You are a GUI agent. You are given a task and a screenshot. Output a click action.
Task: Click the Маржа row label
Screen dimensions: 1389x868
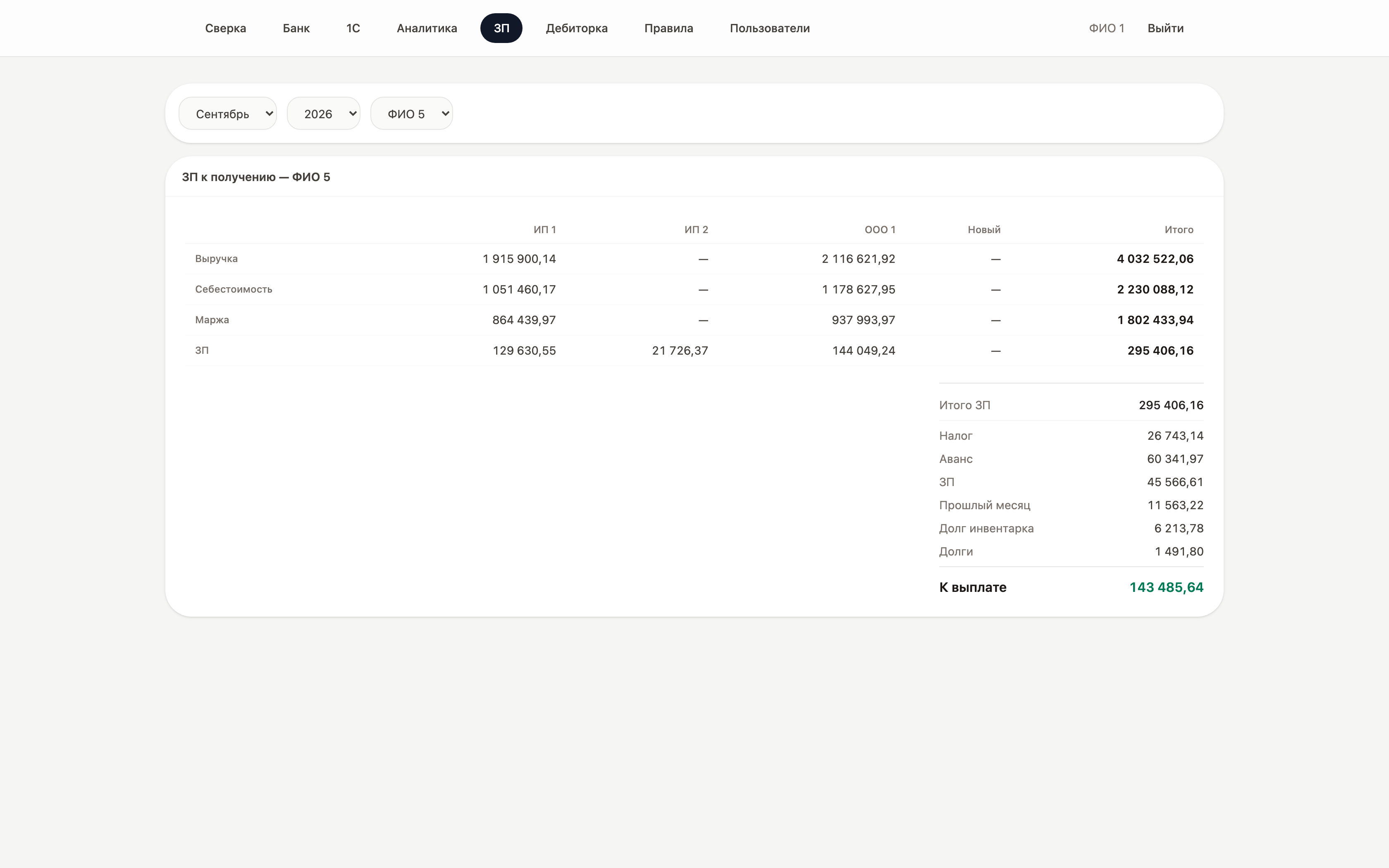point(212,320)
